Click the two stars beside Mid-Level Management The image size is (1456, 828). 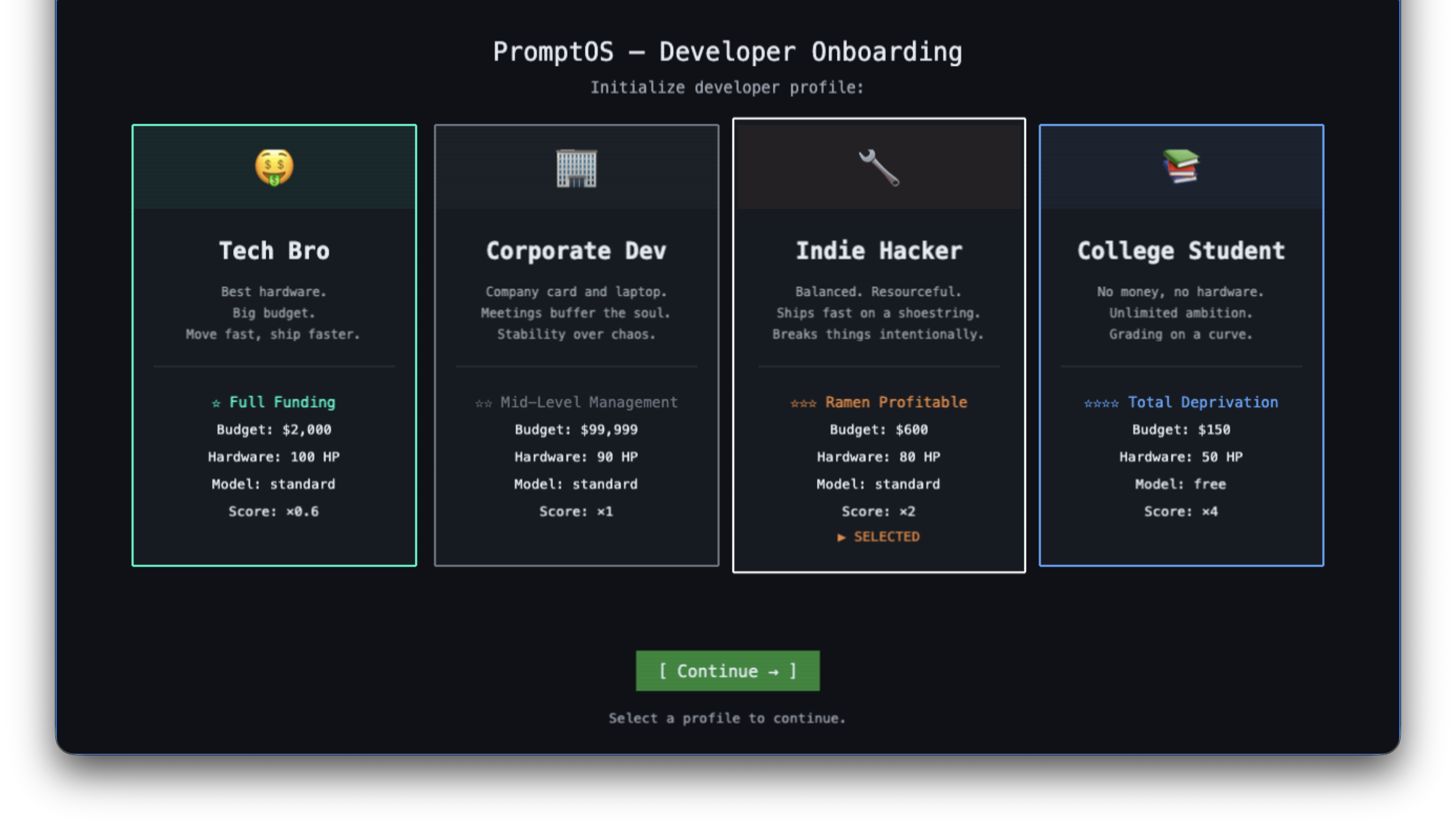click(x=483, y=403)
